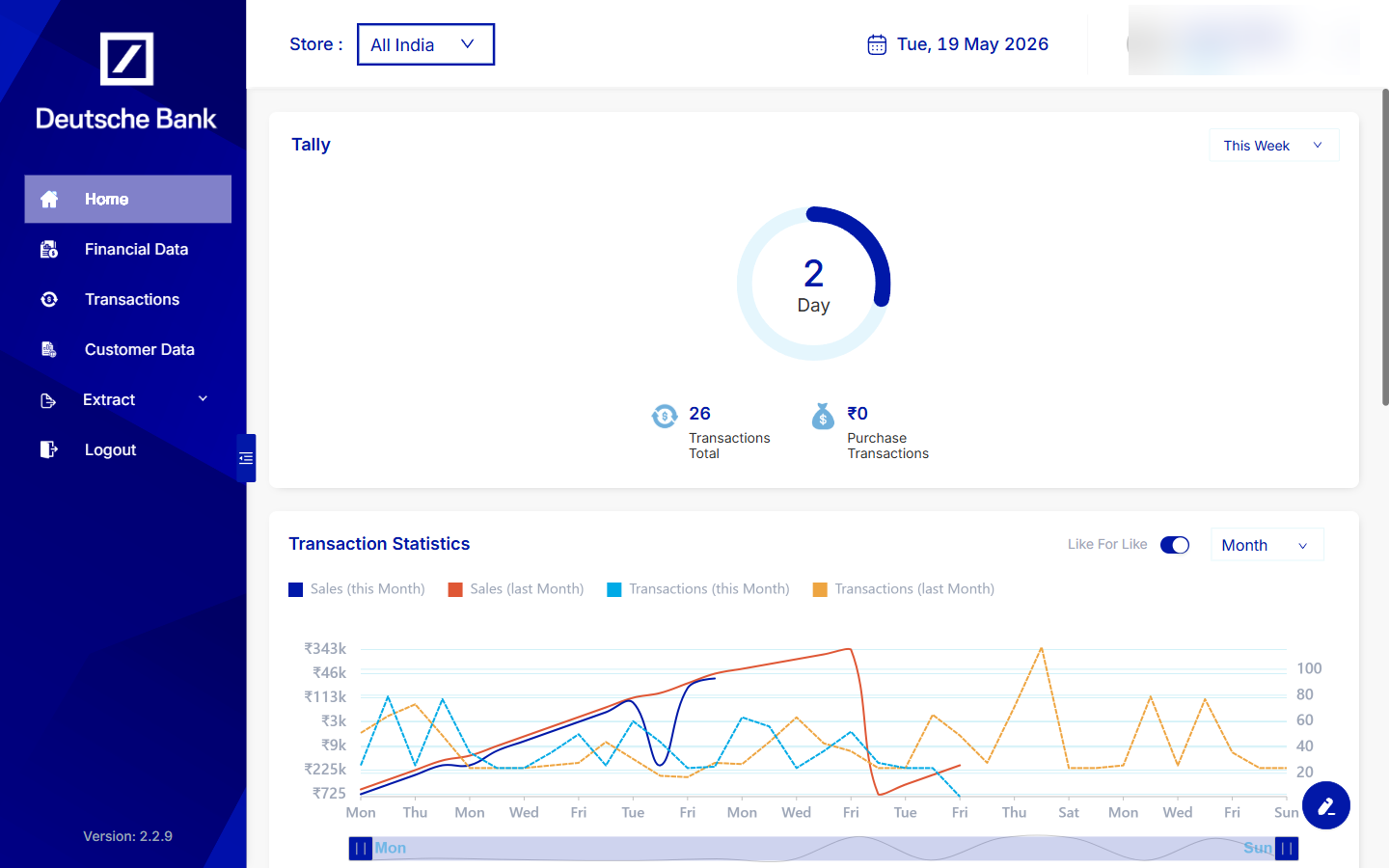The height and width of the screenshot is (868, 1389).
Task: Click the Sat x-axis label
Action: [x=1069, y=812]
